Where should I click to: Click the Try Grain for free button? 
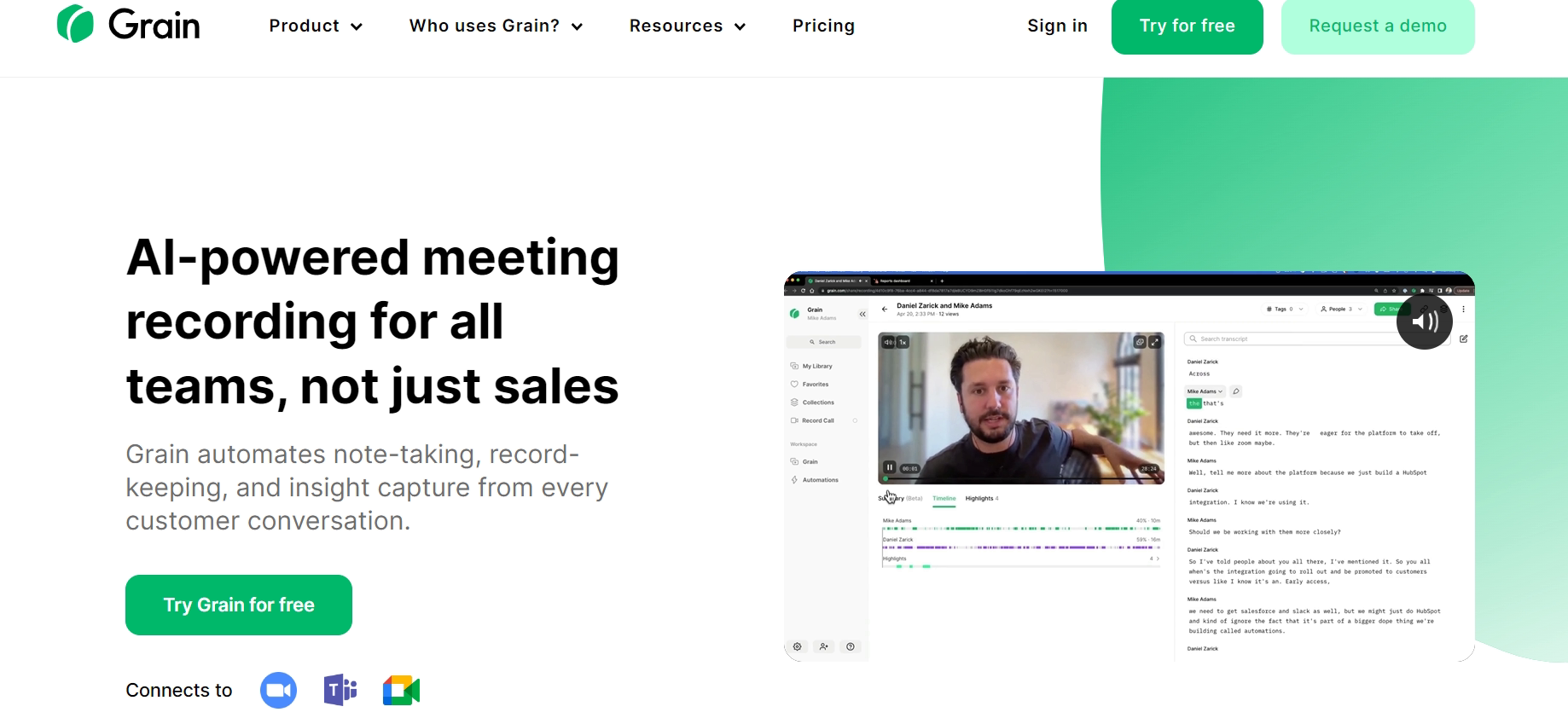(239, 605)
